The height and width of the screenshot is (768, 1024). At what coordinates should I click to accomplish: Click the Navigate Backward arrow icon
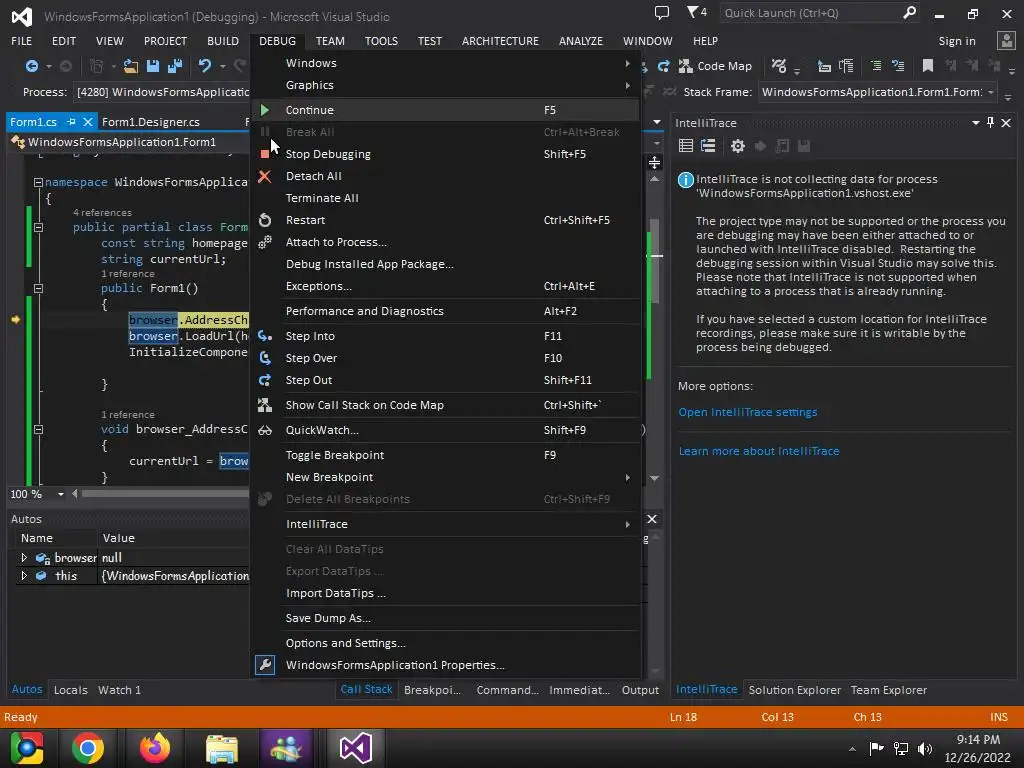(x=31, y=66)
